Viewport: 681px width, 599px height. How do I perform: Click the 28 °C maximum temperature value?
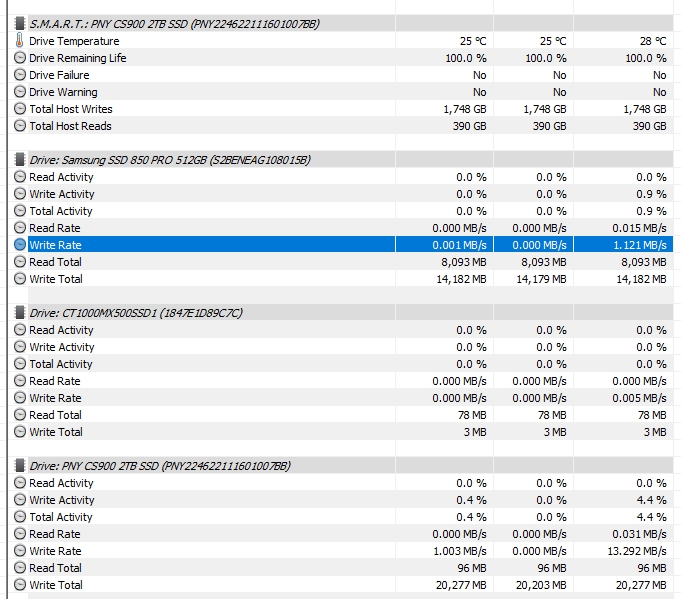646,41
